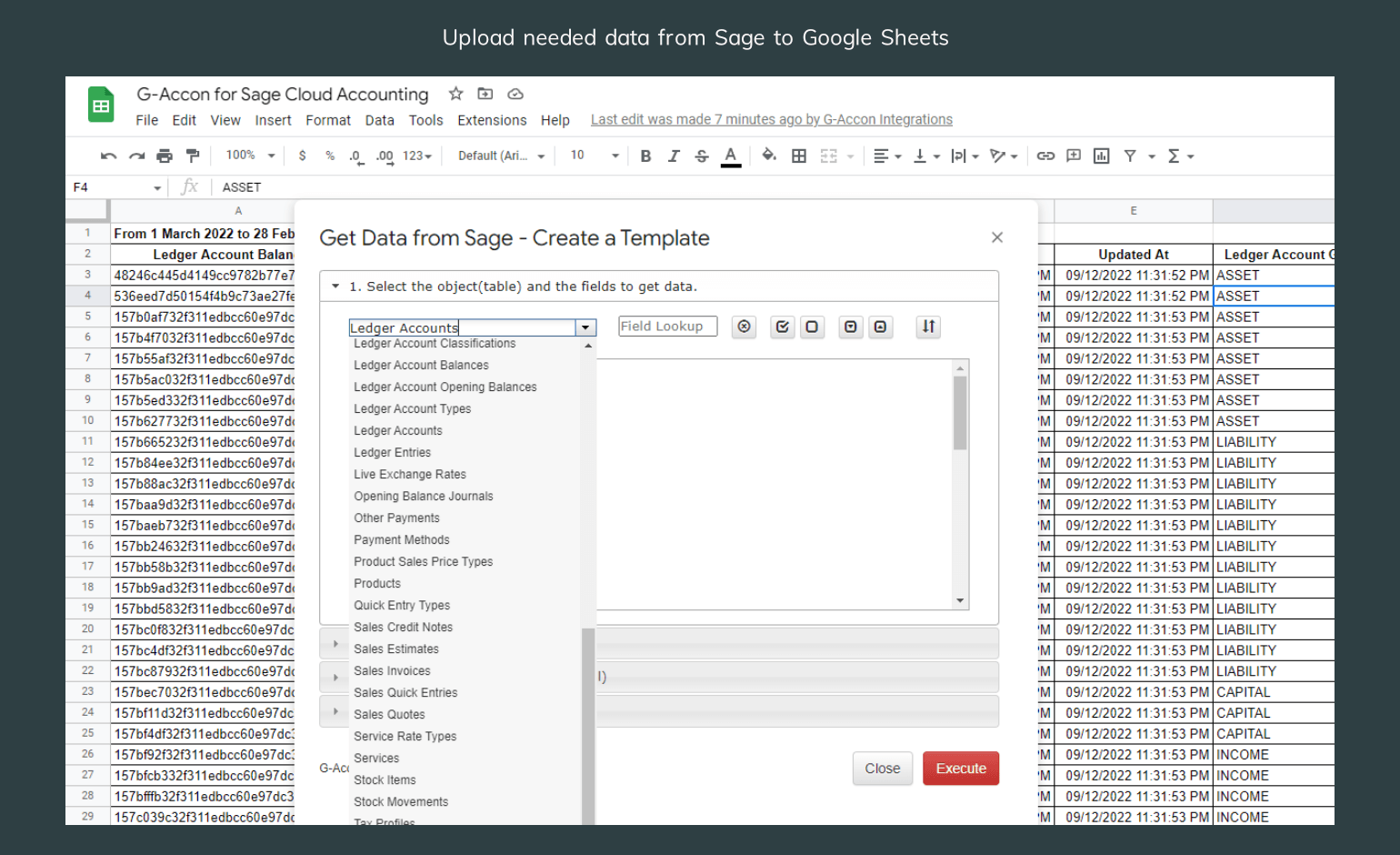
Task: Open the Default font dropdown
Action: (x=501, y=156)
